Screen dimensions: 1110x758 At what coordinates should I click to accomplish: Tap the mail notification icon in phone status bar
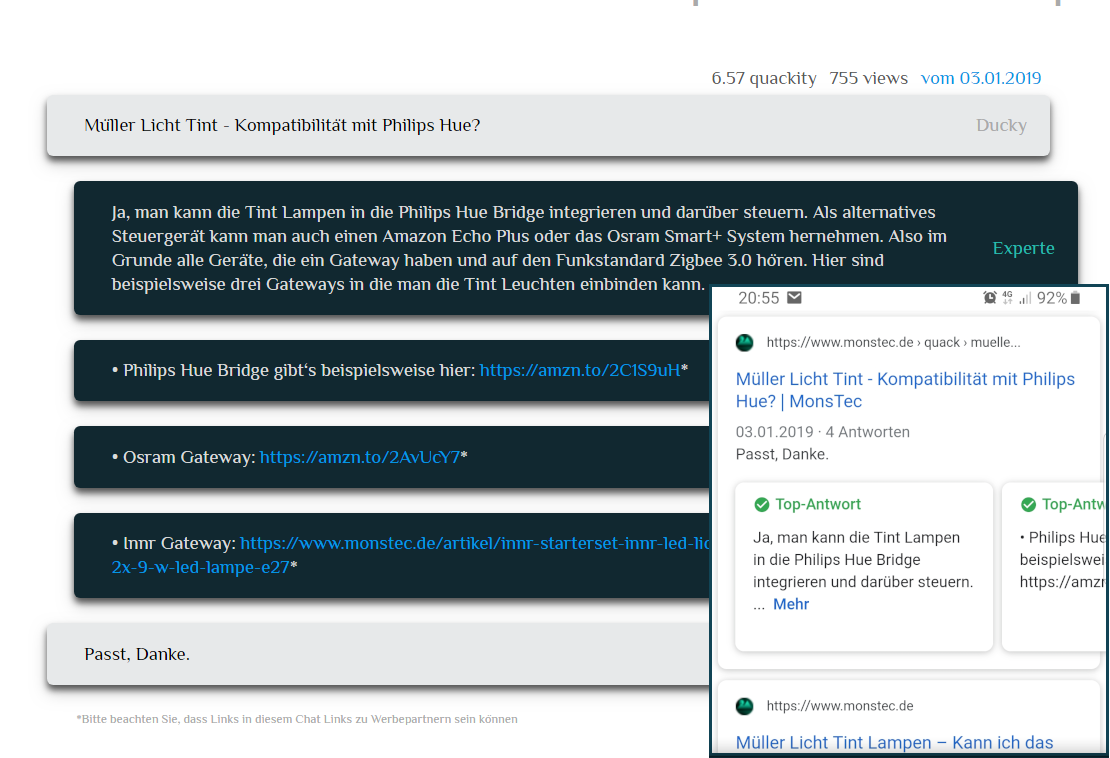pos(794,297)
